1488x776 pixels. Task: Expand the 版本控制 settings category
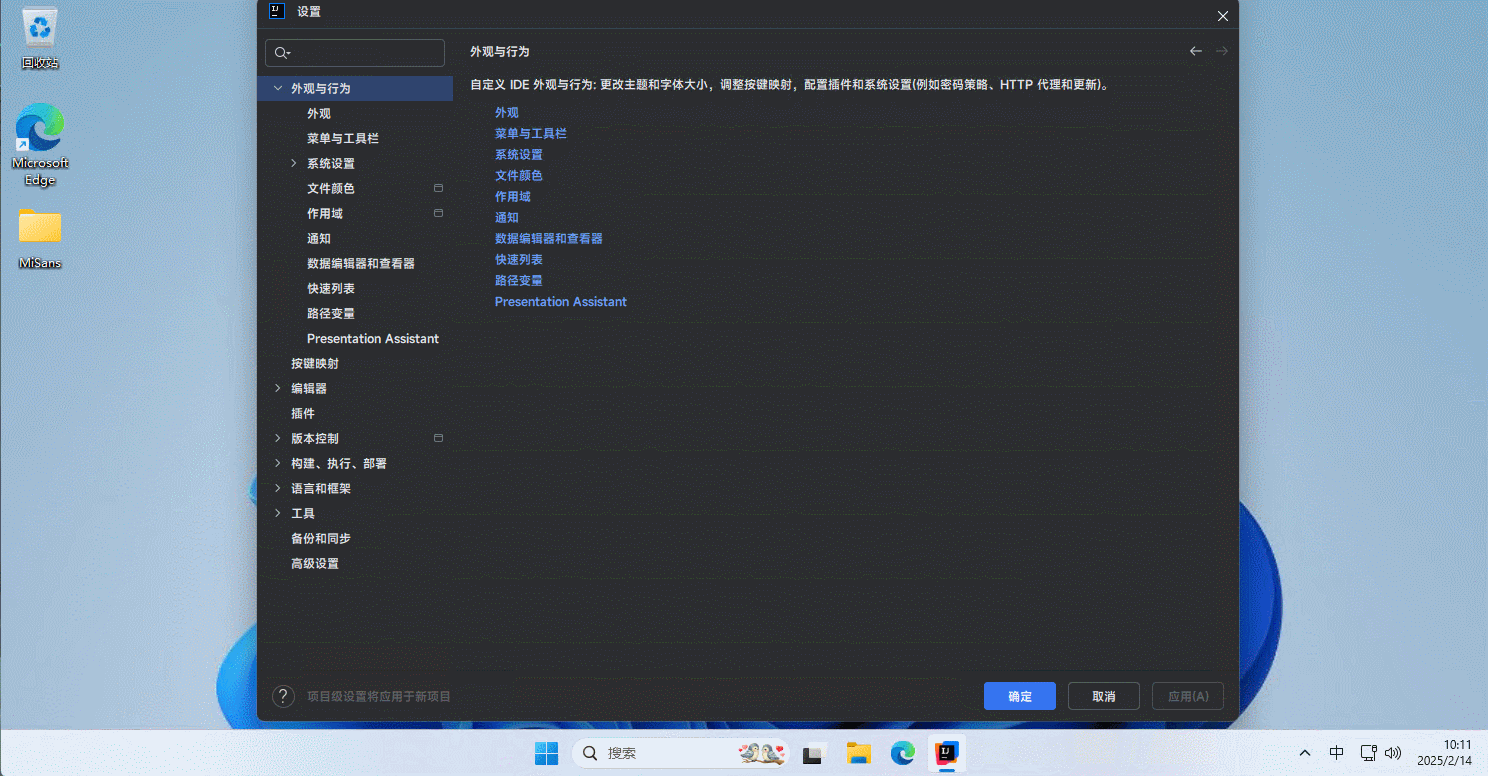278,438
